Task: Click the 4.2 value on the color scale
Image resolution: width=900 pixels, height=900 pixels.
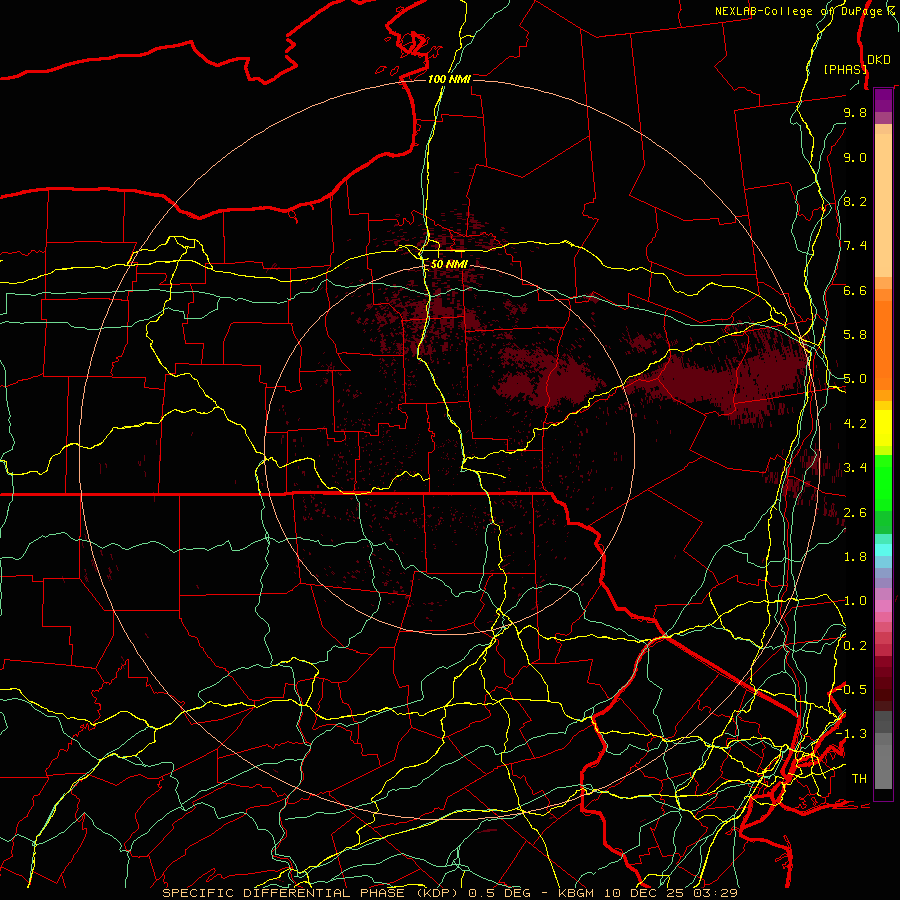Action: click(x=855, y=424)
